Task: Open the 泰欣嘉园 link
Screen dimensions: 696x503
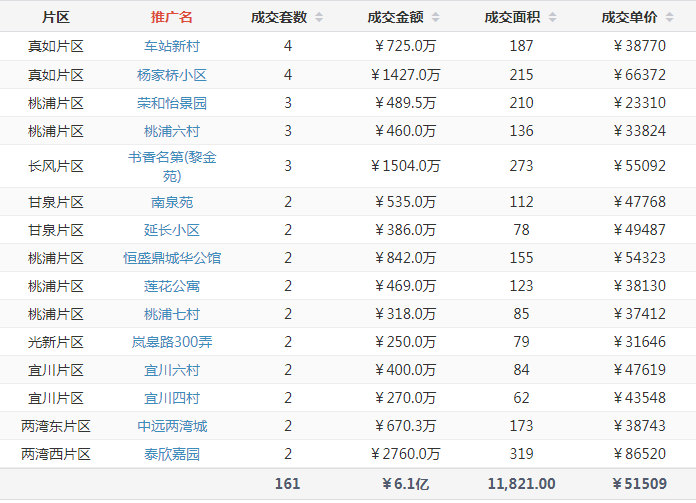Action: pyautogui.click(x=172, y=454)
